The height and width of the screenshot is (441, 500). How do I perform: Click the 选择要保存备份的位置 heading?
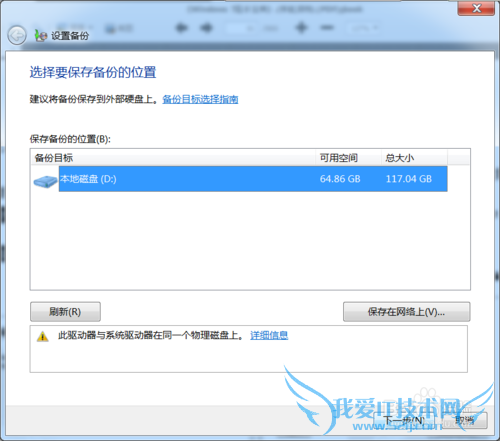93,72
